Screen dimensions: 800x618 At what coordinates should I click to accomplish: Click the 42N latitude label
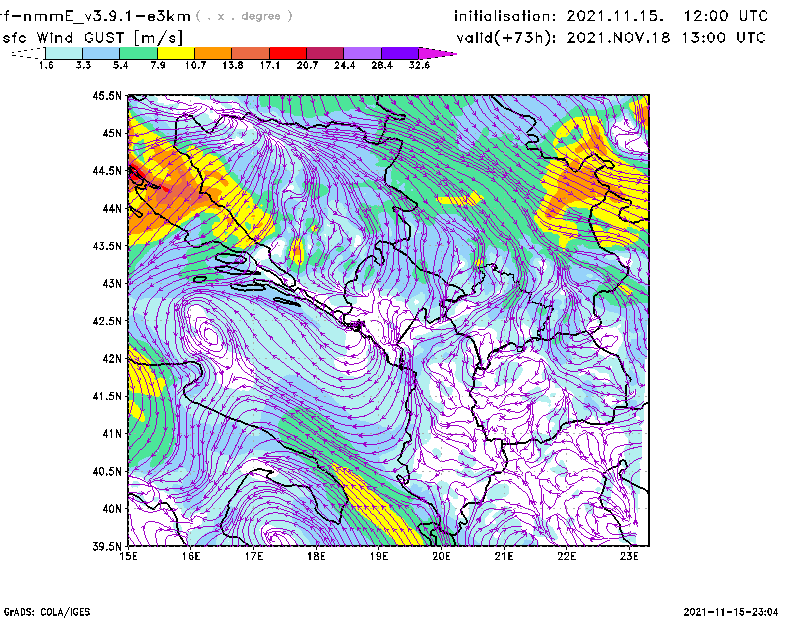(112, 359)
